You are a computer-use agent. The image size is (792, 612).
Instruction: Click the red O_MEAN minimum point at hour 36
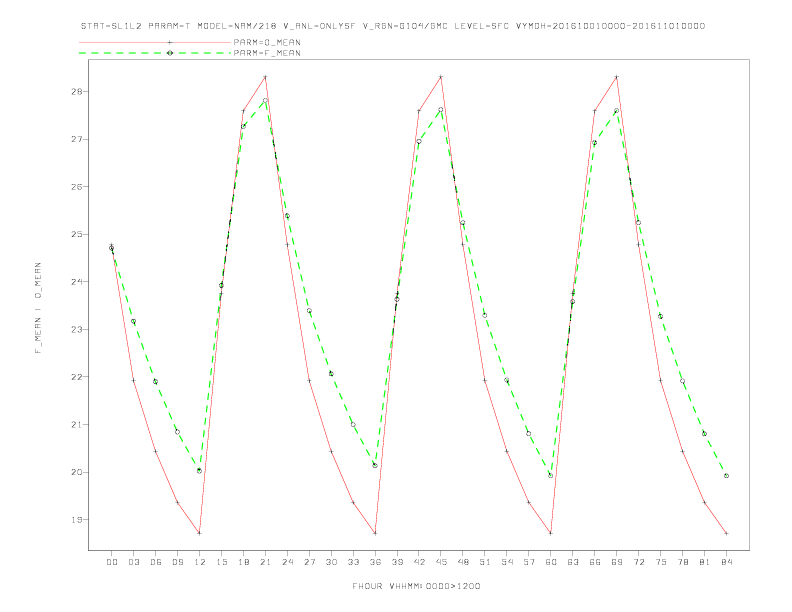375,533
